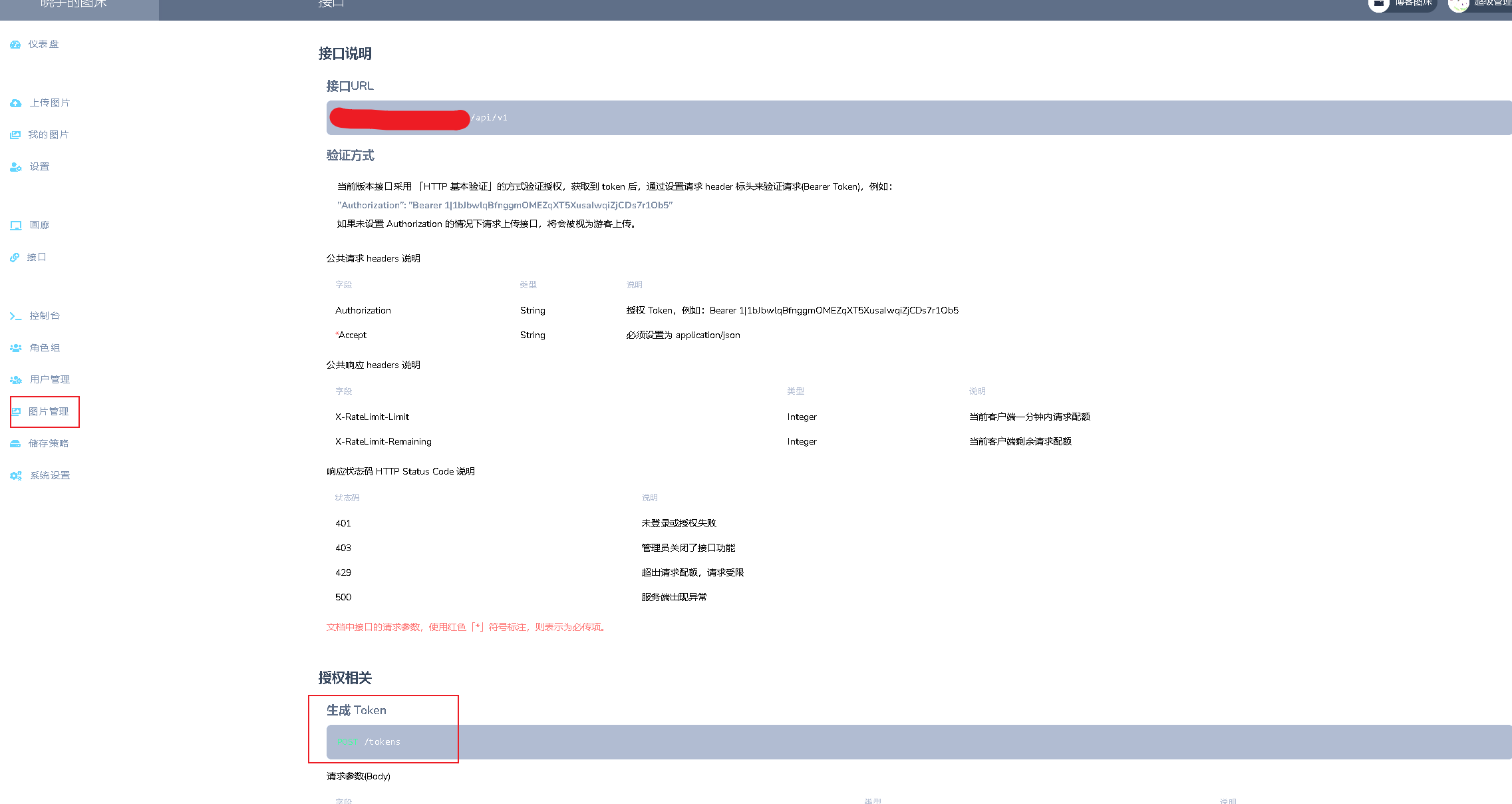Click the camera icon beside 博客图床
The height and width of the screenshot is (804, 1512).
1378,3
